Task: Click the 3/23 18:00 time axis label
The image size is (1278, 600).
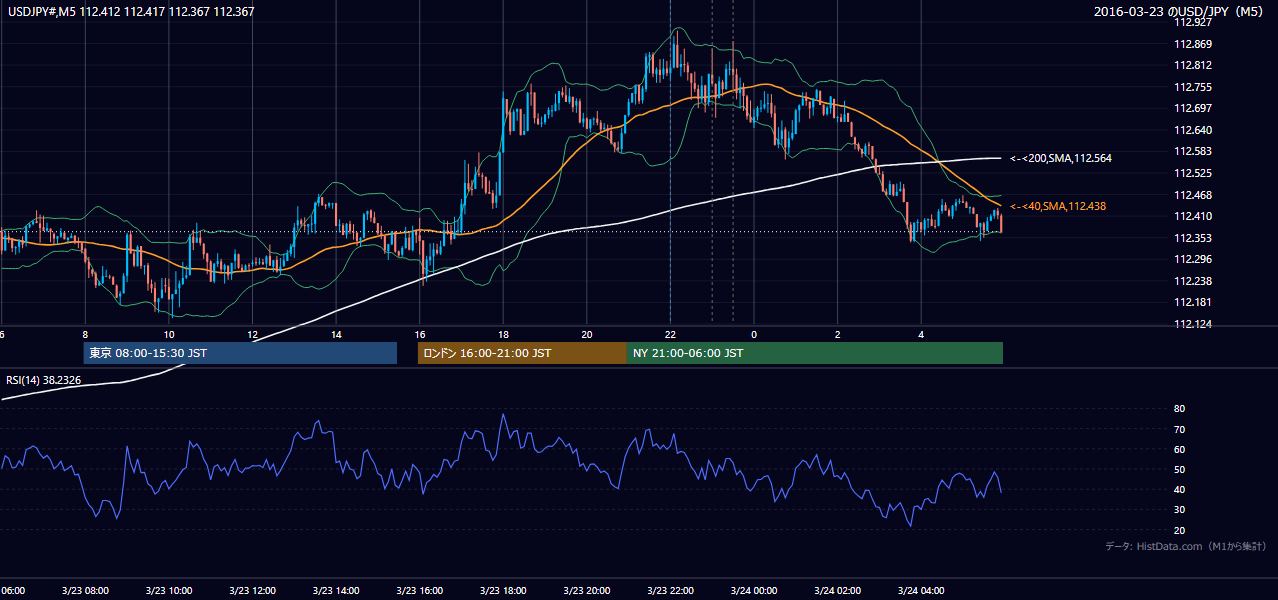Action: point(503,590)
